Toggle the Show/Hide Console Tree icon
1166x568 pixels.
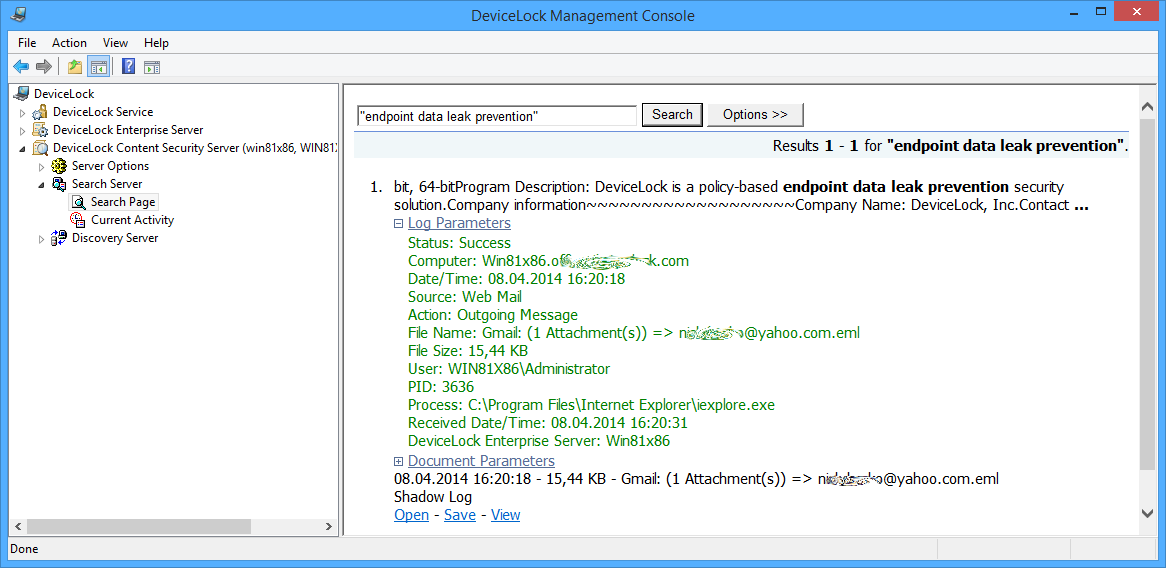[x=98, y=67]
